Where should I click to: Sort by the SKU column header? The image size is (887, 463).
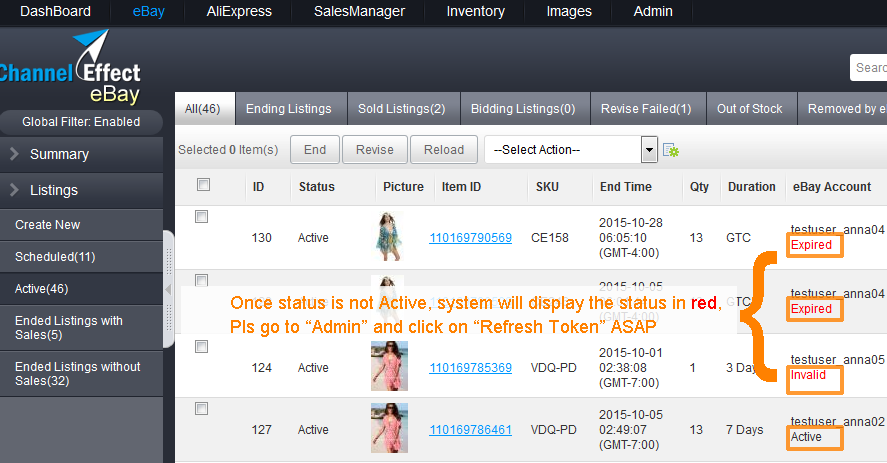(x=548, y=187)
